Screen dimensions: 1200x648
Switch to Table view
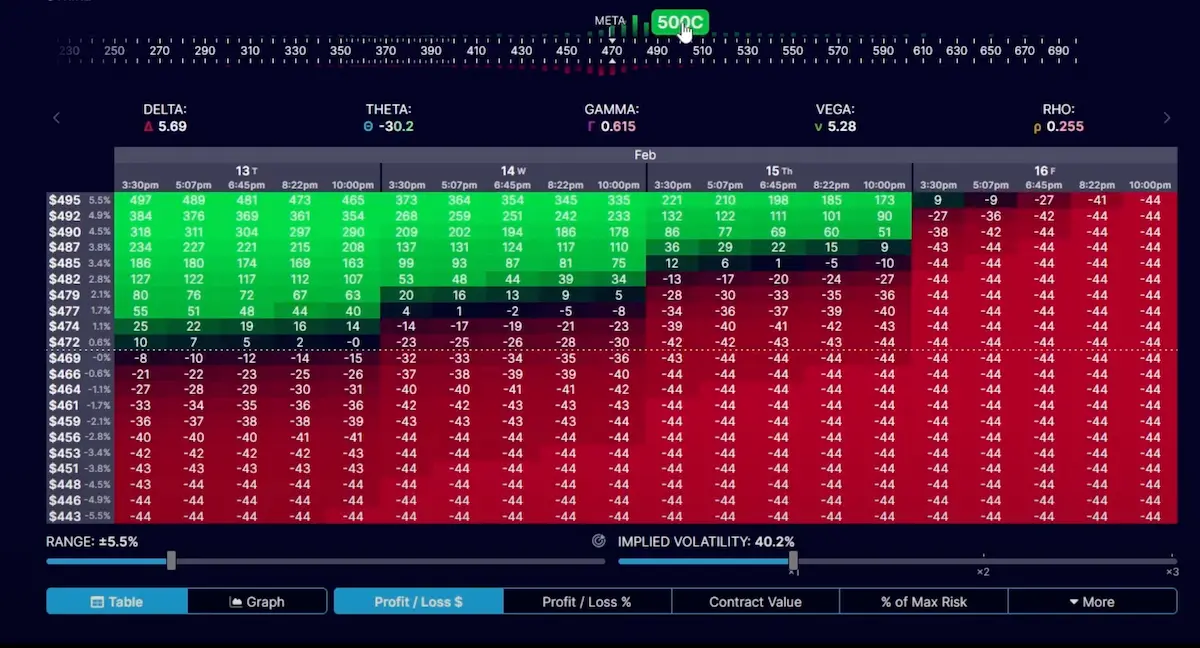tap(117, 601)
